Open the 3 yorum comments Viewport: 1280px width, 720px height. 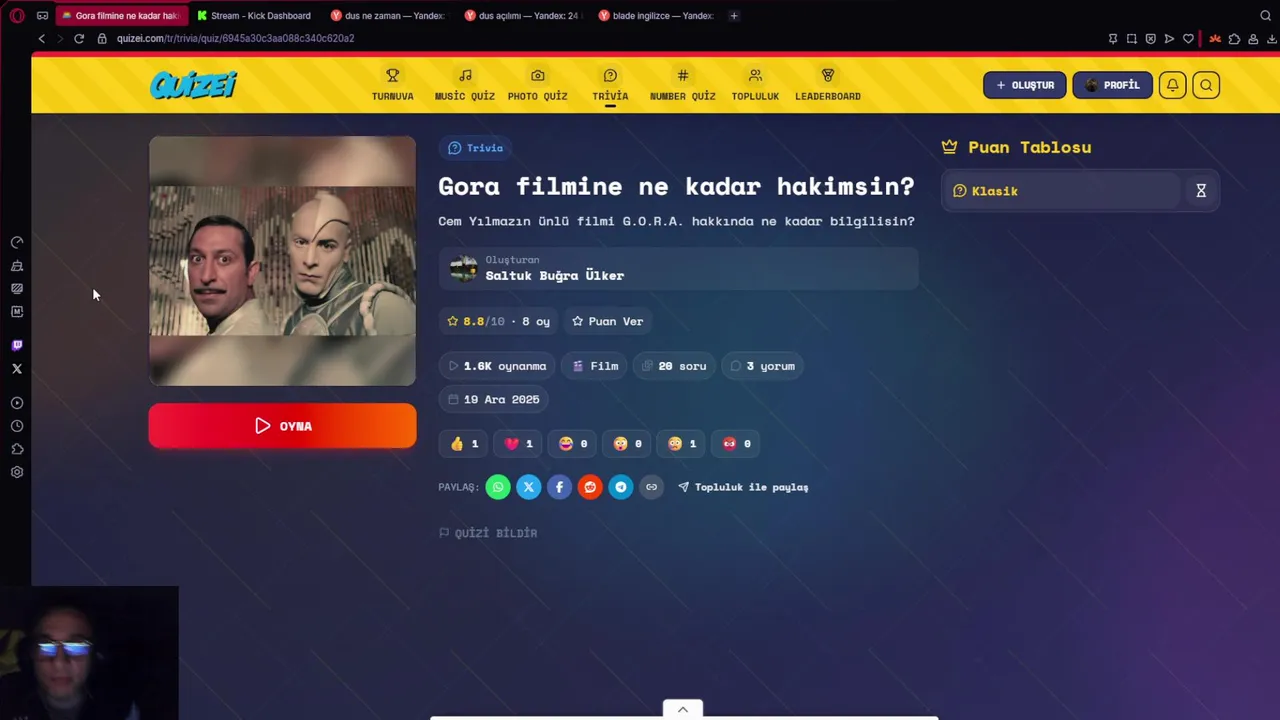point(762,366)
